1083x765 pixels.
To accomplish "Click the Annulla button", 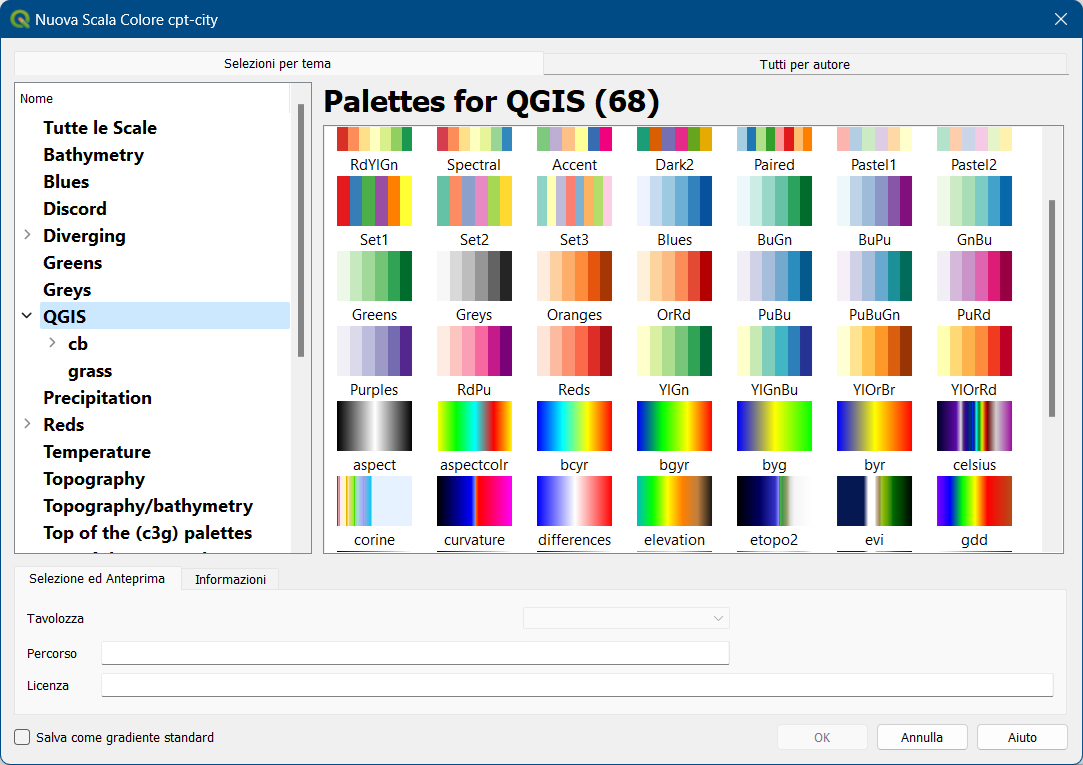I will (922, 737).
